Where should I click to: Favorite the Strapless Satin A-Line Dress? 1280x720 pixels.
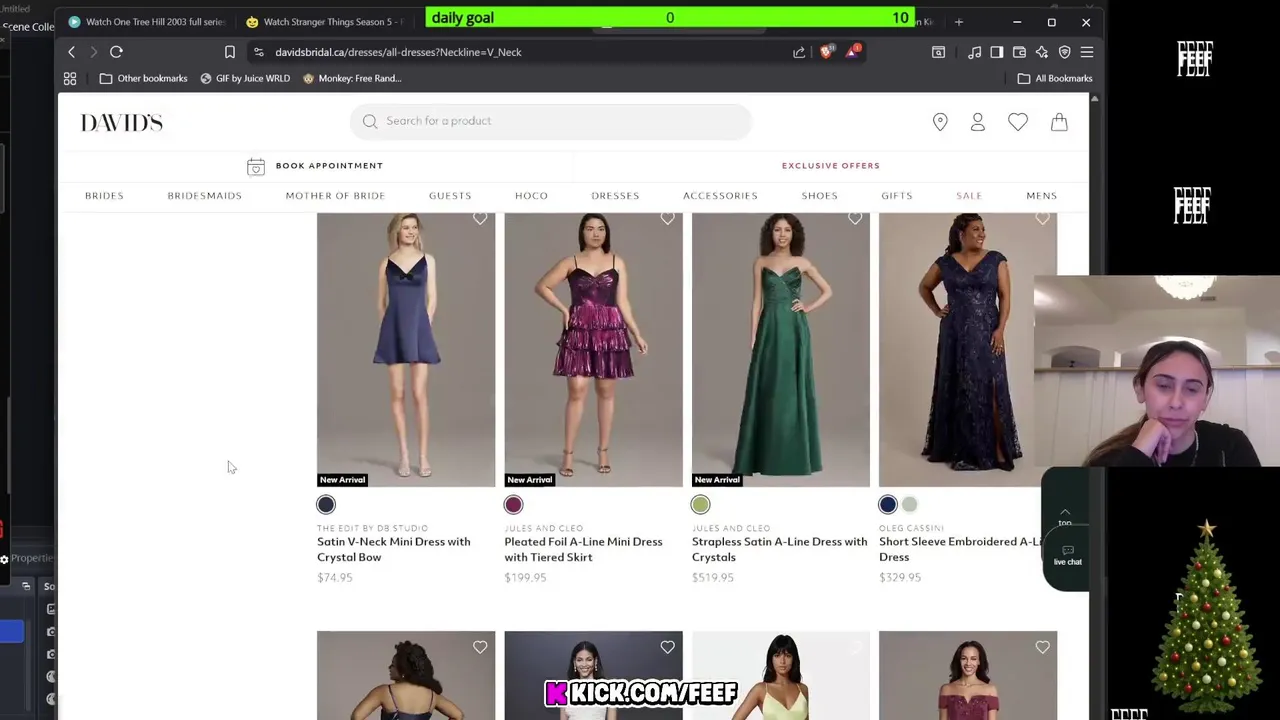(x=855, y=219)
